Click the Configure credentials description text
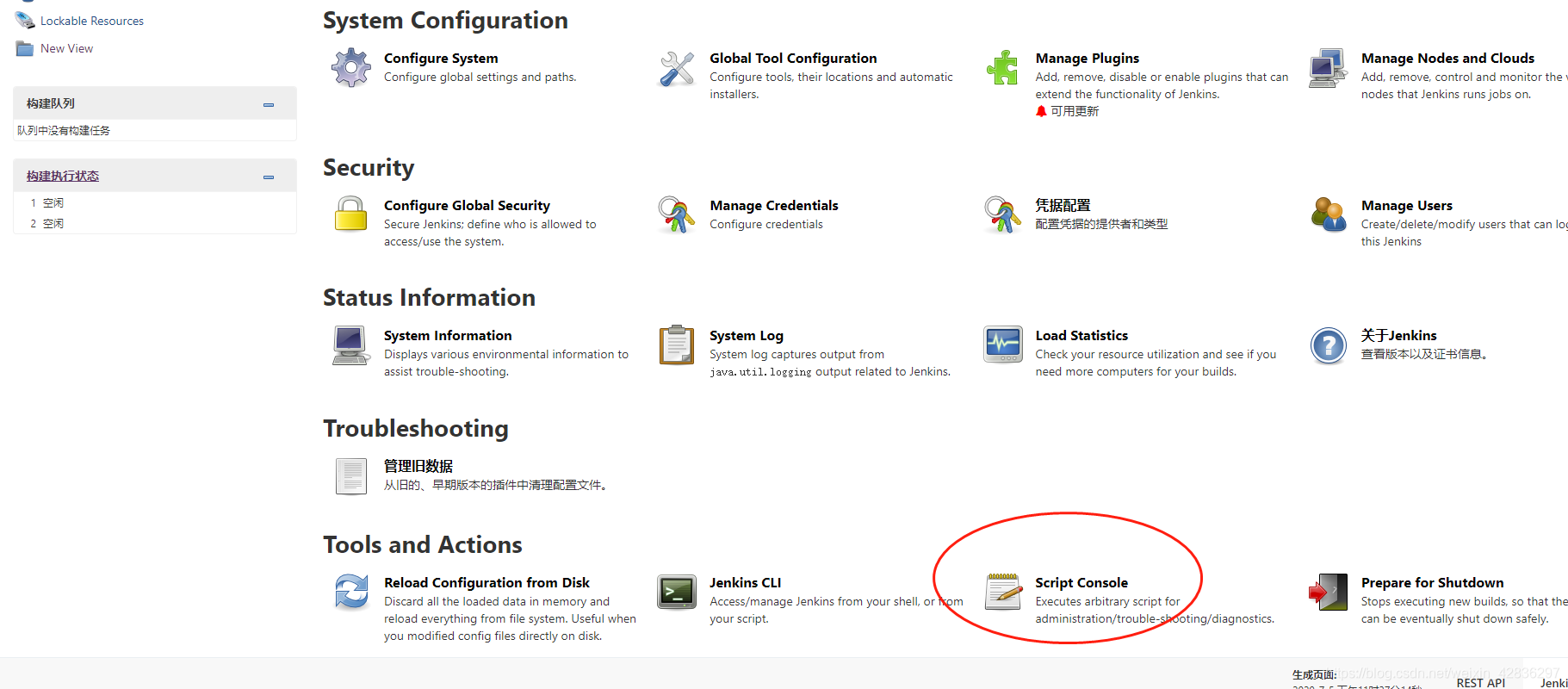Image resolution: width=1568 pixels, height=689 pixels. pos(766,224)
